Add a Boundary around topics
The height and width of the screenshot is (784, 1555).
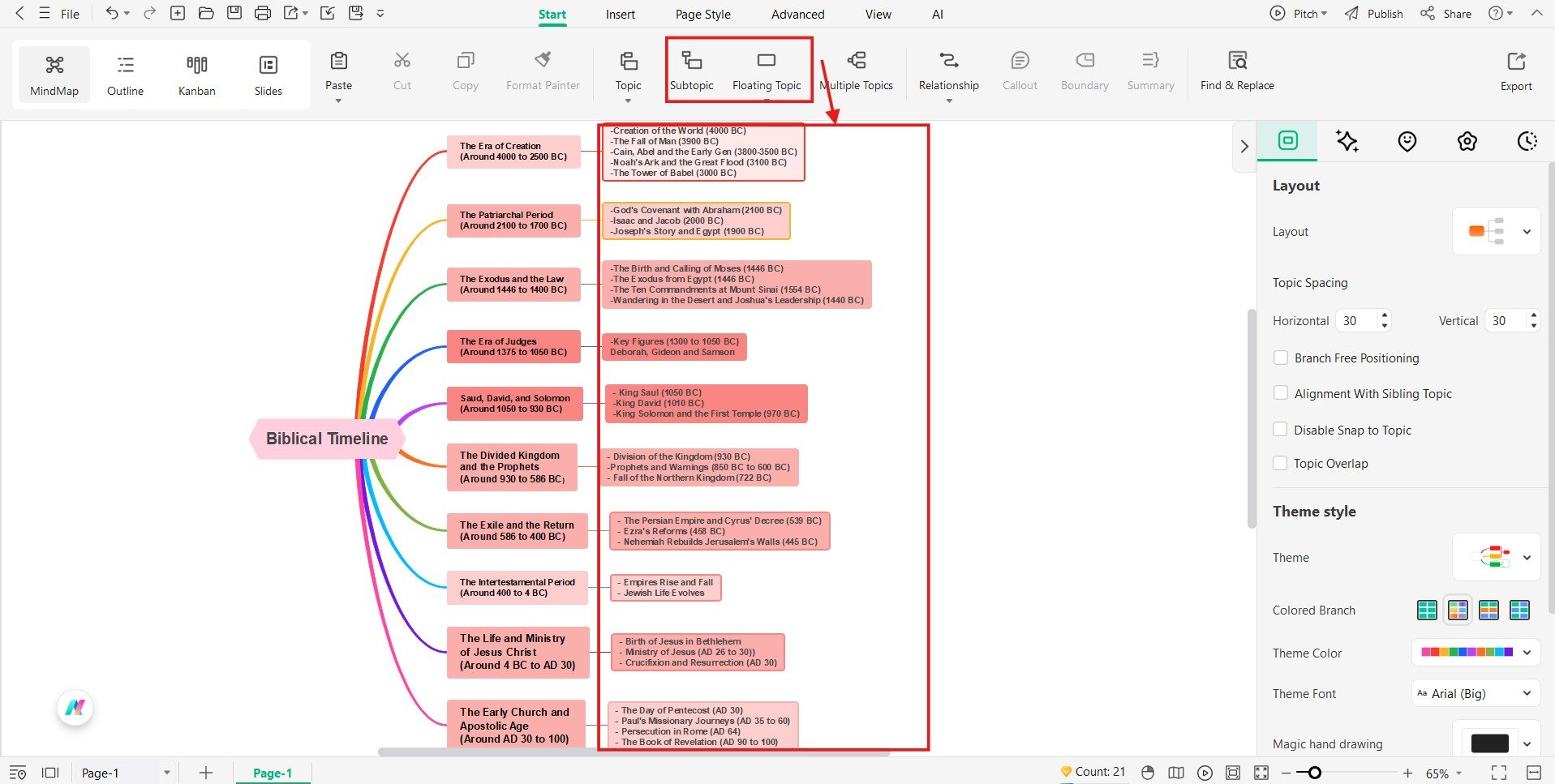(1085, 71)
